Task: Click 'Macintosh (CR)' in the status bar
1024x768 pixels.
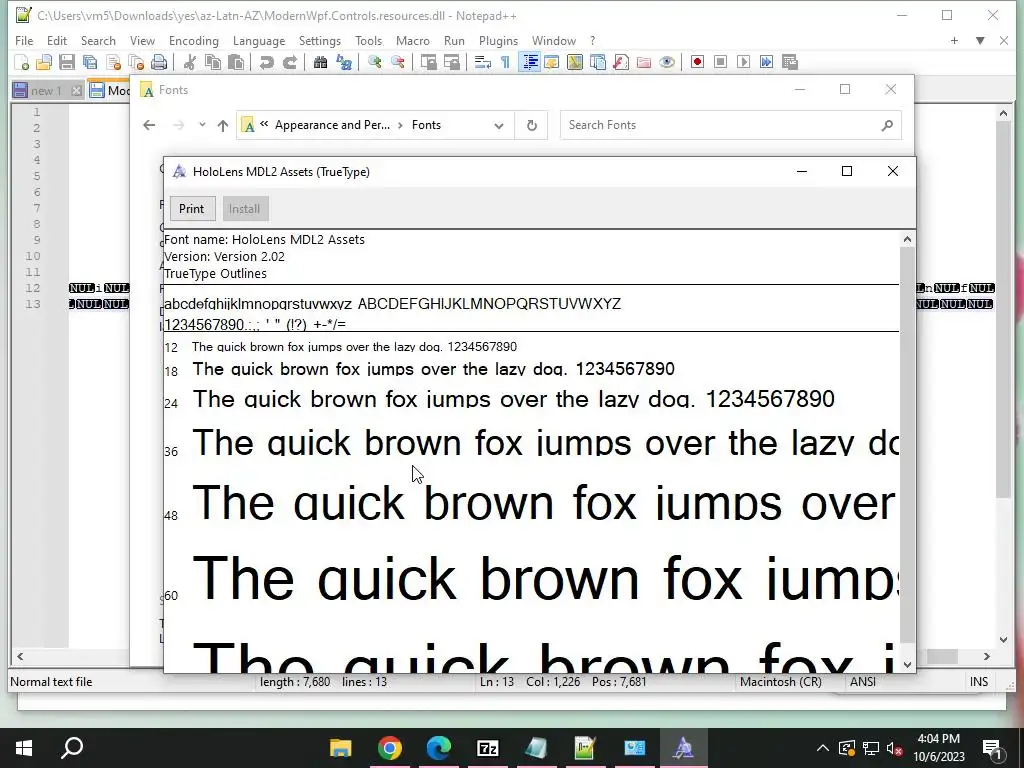Action: coord(780,682)
